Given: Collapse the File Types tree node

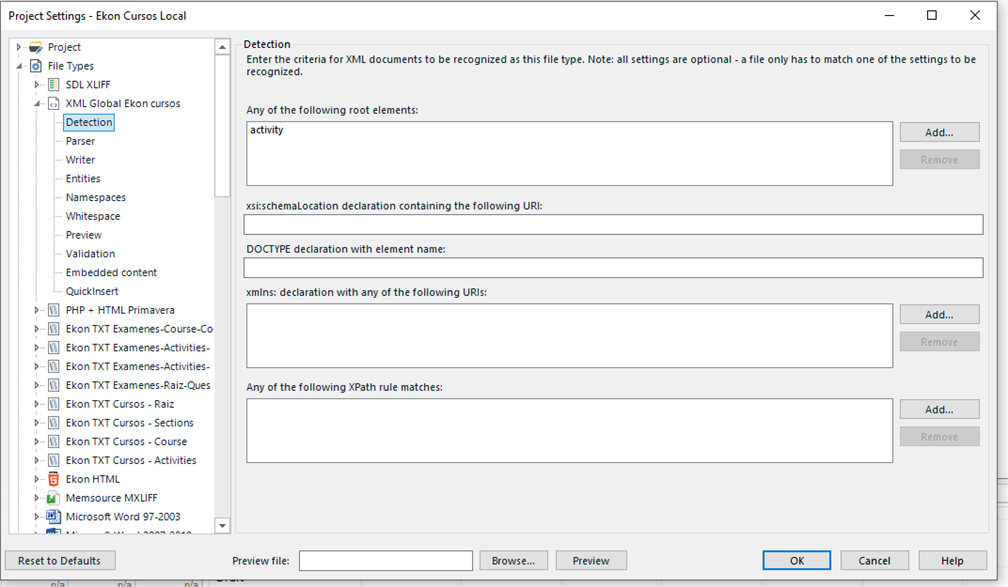Looking at the screenshot, I should pos(19,66).
